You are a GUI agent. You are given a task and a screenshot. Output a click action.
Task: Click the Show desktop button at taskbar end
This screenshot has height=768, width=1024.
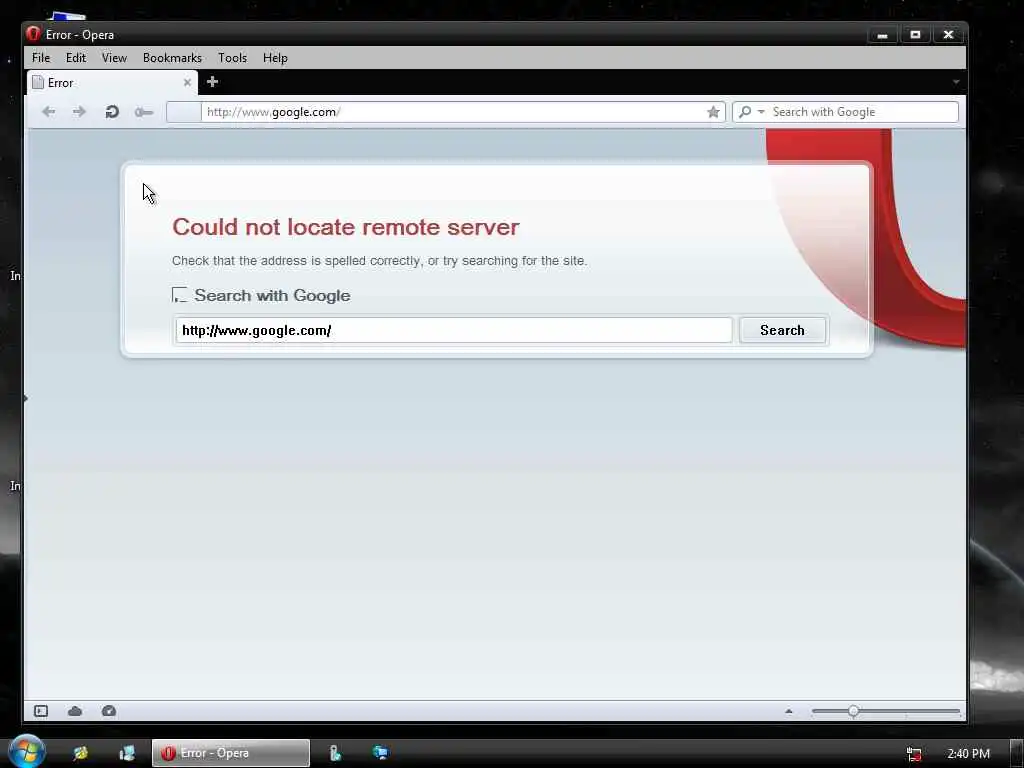(x=1016, y=753)
